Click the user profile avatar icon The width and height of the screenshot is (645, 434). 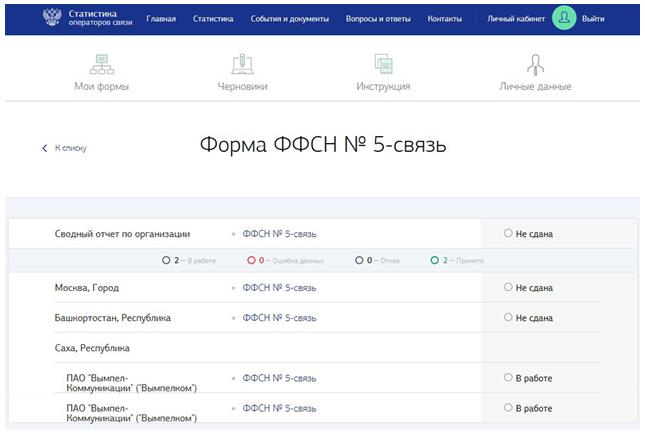564,18
